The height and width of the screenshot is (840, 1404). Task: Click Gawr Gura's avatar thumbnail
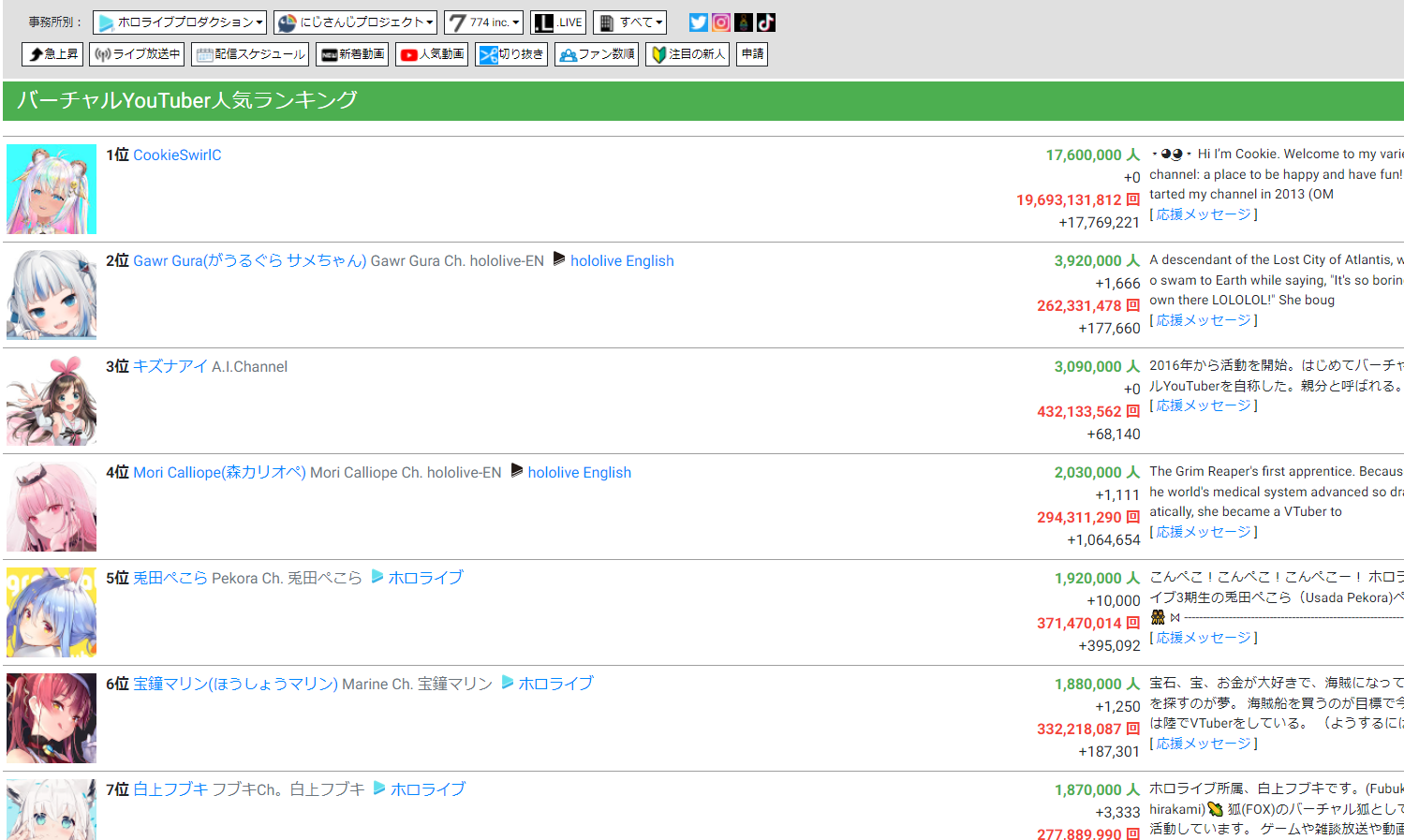pyautogui.click(x=52, y=295)
